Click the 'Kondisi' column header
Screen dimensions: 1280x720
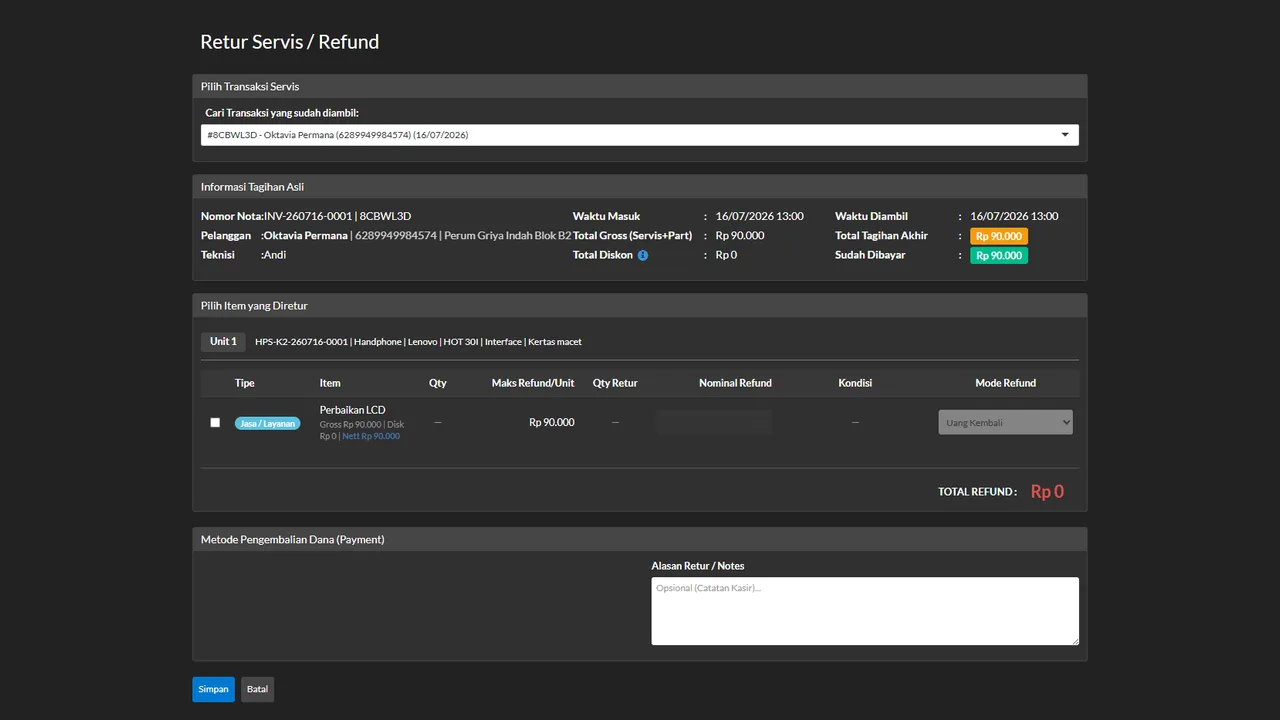click(x=855, y=383)
